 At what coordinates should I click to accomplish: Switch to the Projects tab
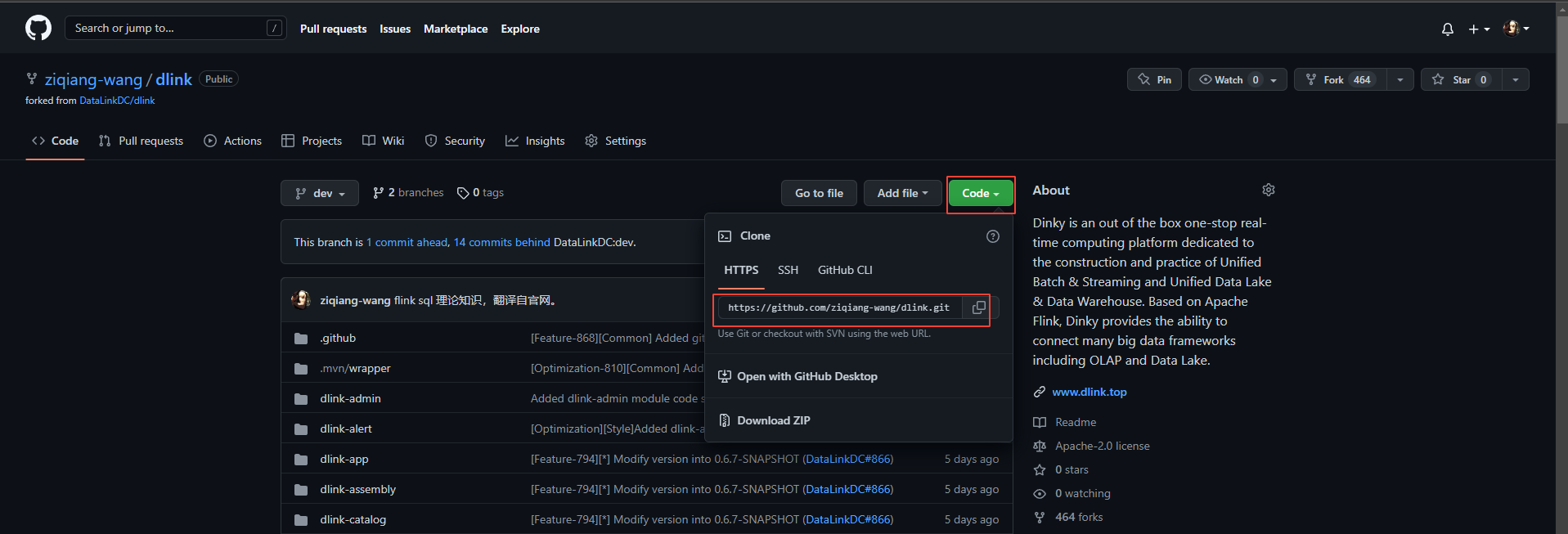(312, 141)
